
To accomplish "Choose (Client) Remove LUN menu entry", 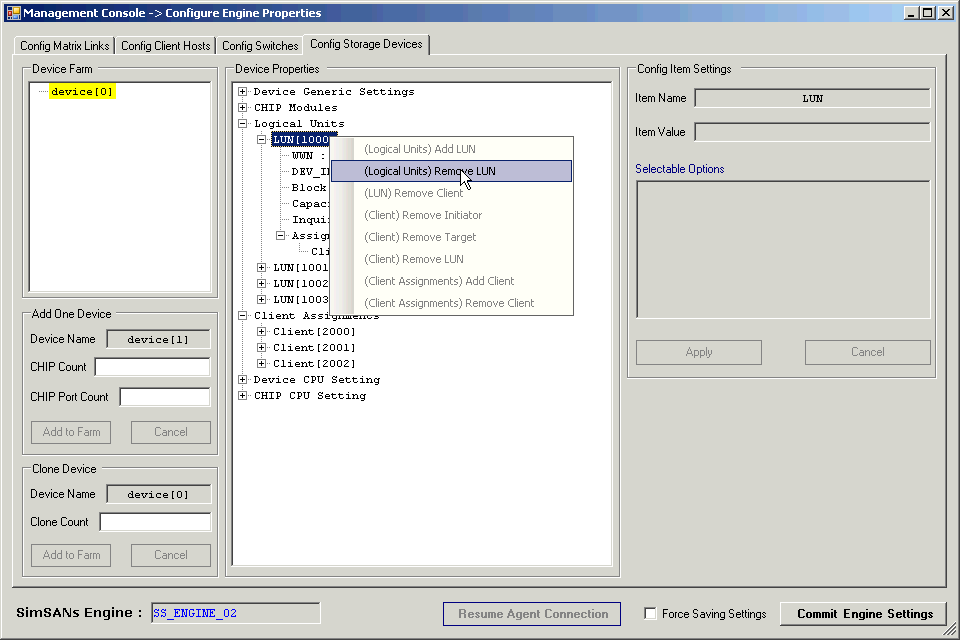I will [451, 259].
